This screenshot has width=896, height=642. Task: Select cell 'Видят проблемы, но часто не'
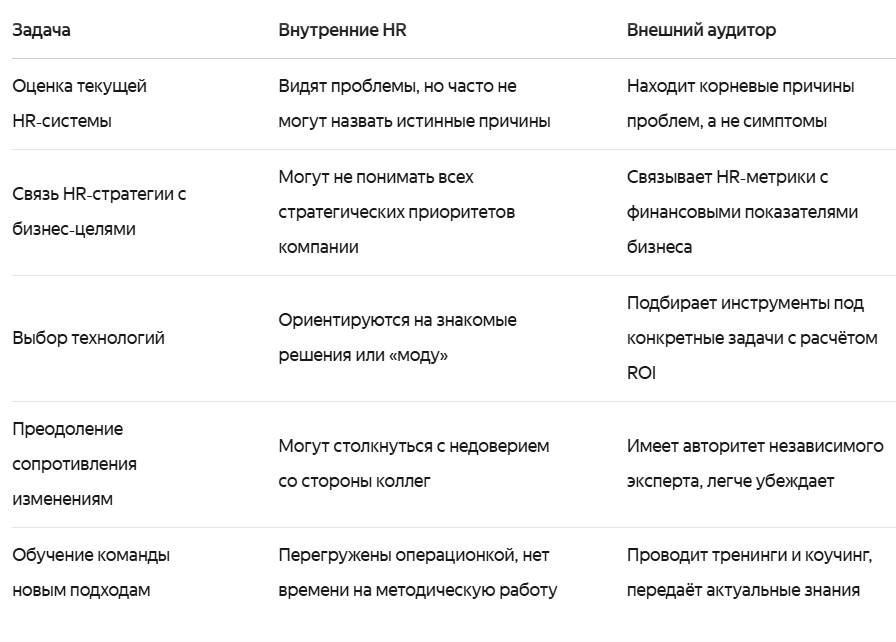pyautogui.click(x=414, y=103)
